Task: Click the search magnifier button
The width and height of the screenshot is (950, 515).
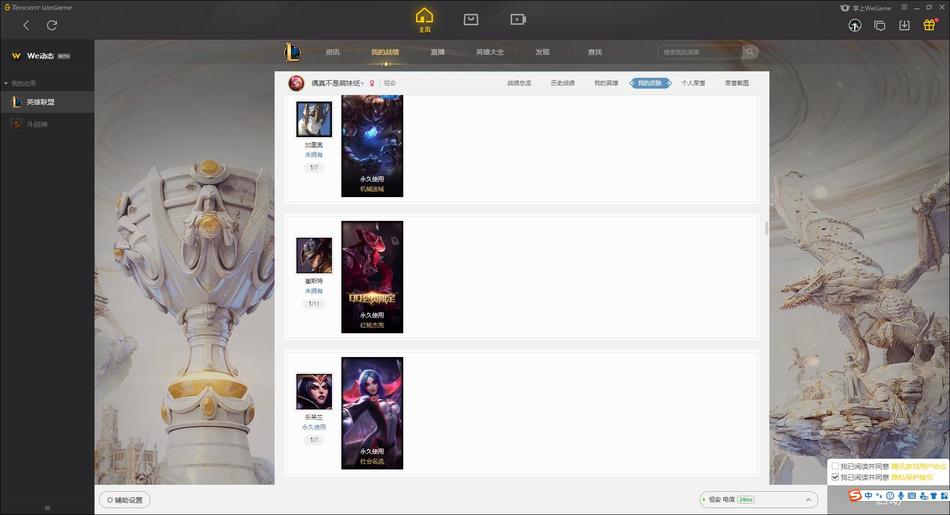Action: click(x=749, y=52)
